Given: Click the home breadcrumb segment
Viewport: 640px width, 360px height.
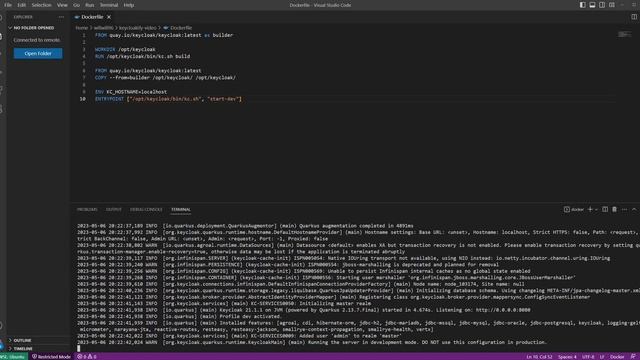Looking at the screenshot, I should pyautogui.click(x=81, y=28).
